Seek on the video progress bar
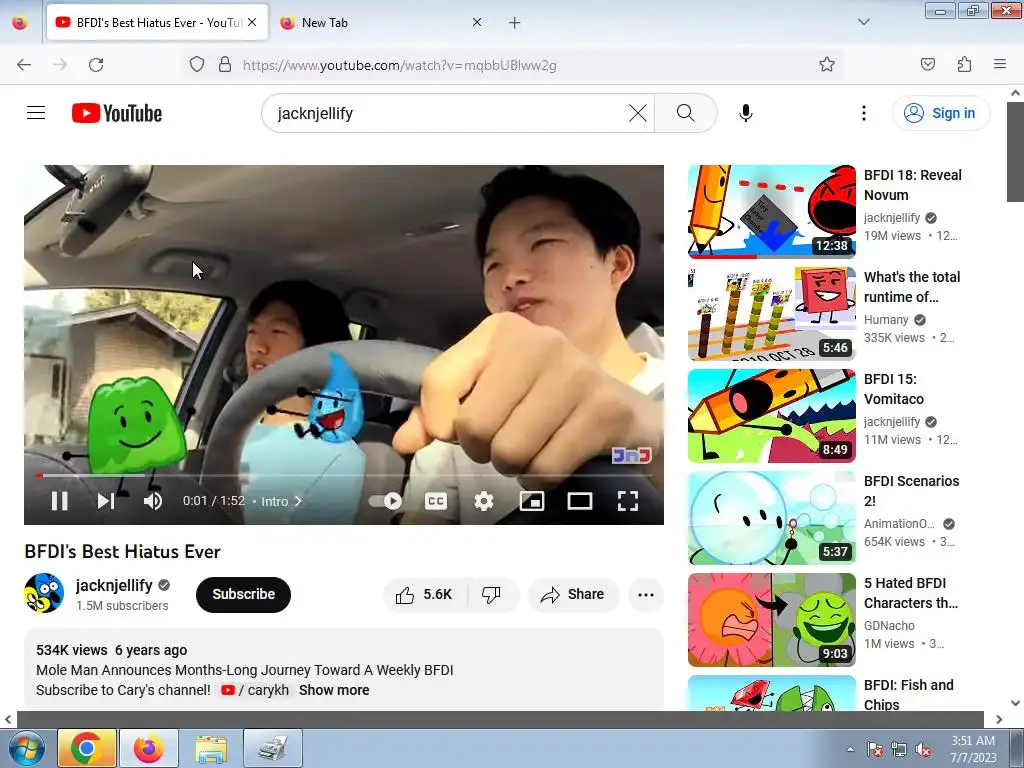 pyautogui.click(x=344, y=475)
